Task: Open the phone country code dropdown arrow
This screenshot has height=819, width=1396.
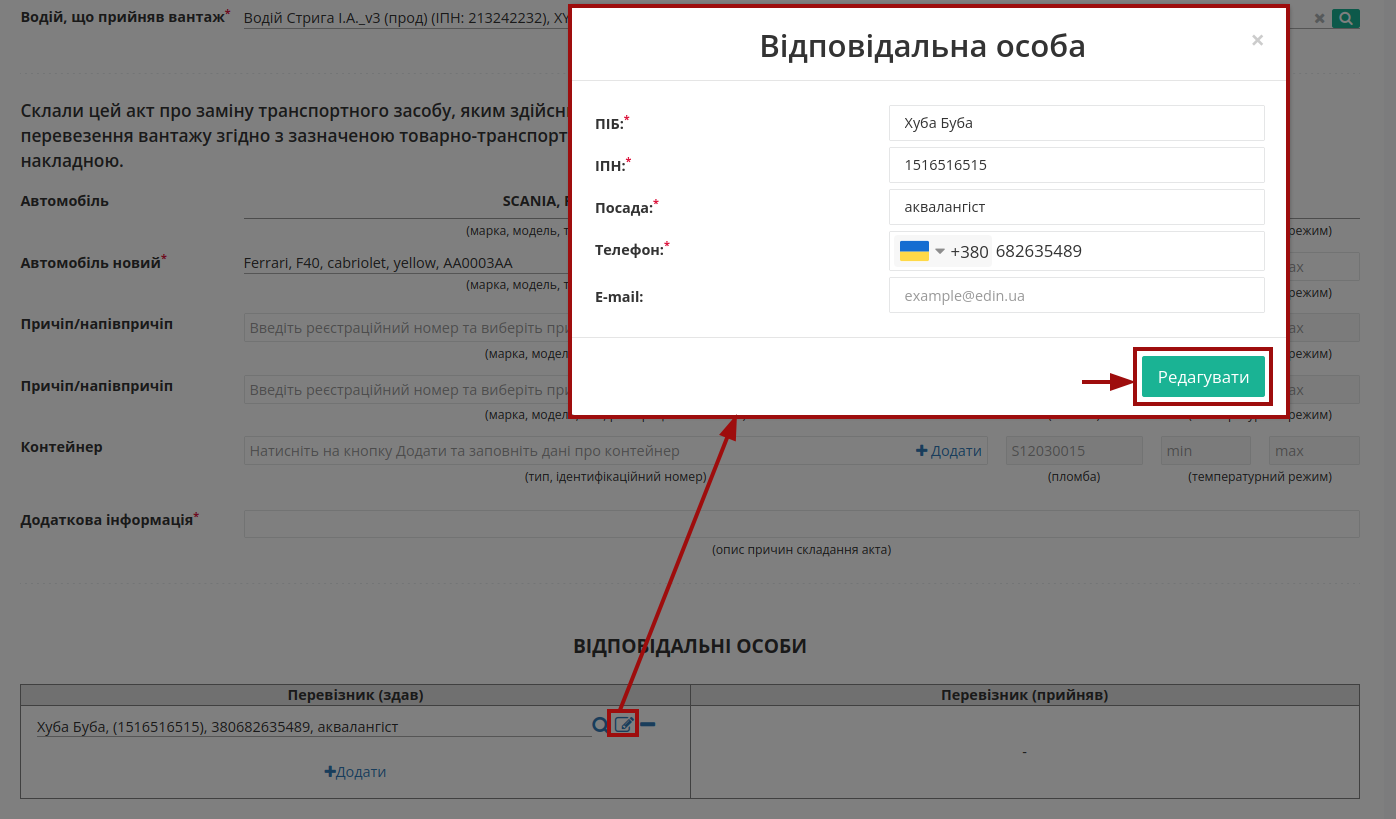Action: 940,251
